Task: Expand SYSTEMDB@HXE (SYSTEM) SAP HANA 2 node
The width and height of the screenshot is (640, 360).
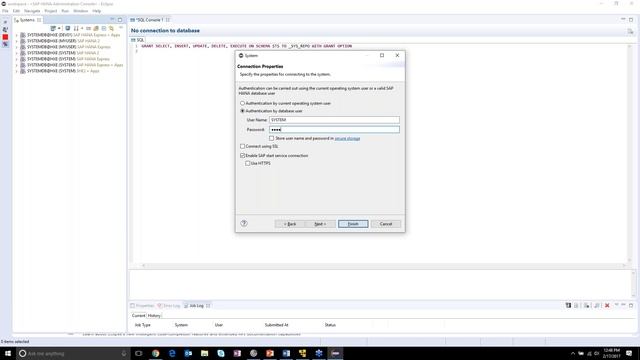Action: (x=17, y=53)
